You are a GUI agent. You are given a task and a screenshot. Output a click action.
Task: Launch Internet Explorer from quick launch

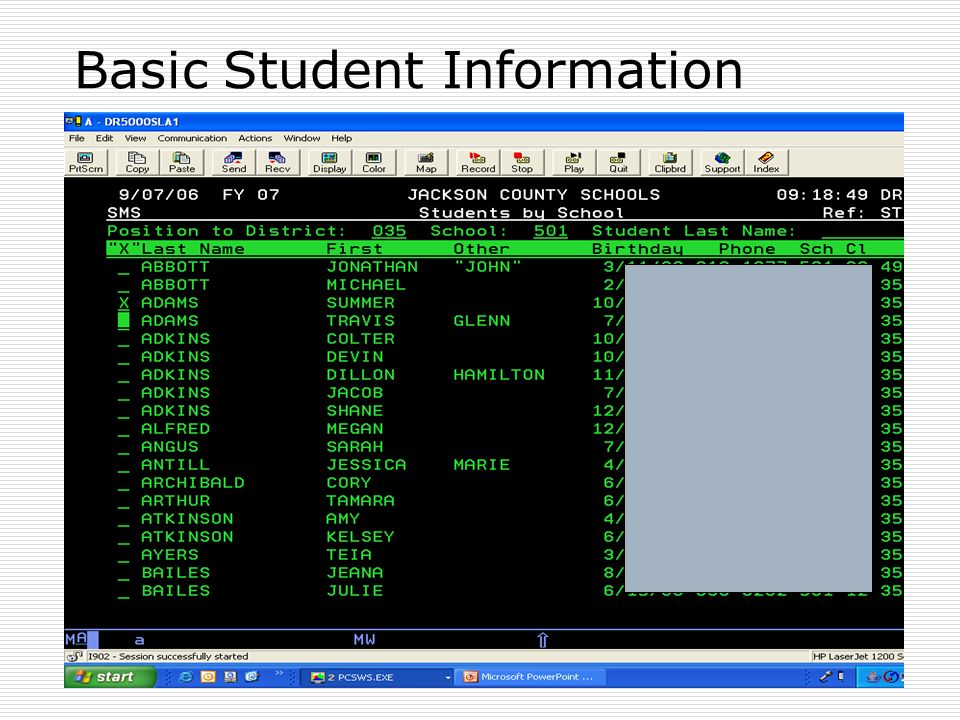(x=186, y=677)
